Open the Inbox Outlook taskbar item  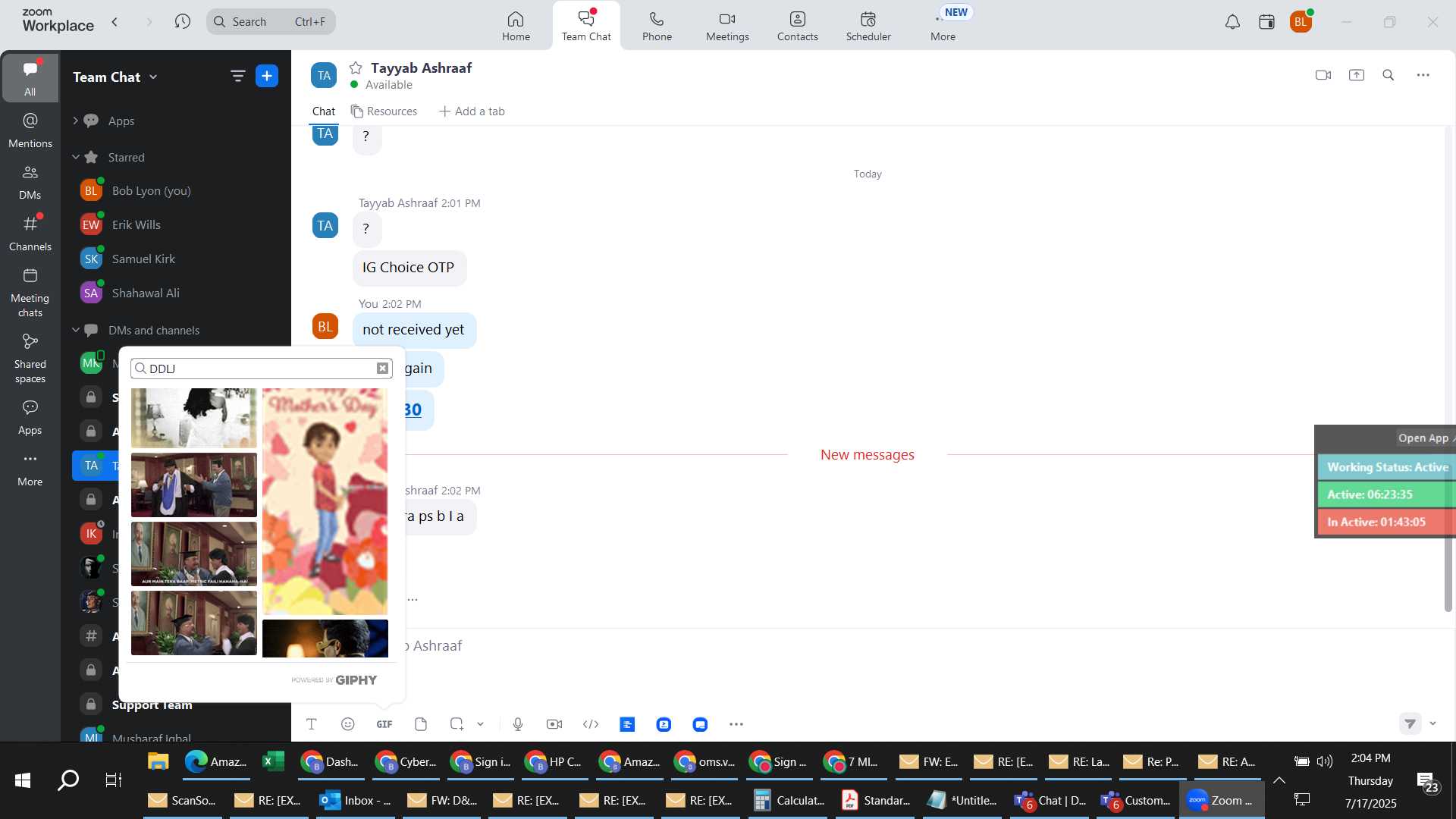click(x=356, y=800)
